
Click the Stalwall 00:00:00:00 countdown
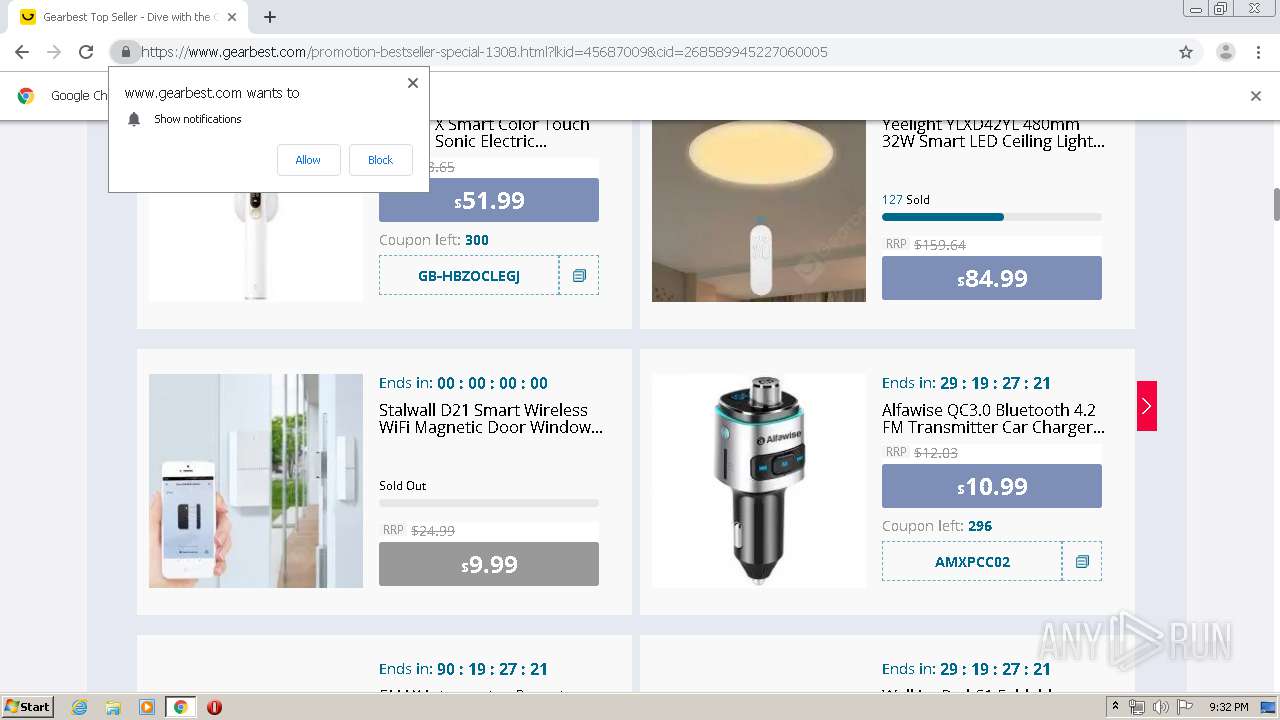(492, 383)
